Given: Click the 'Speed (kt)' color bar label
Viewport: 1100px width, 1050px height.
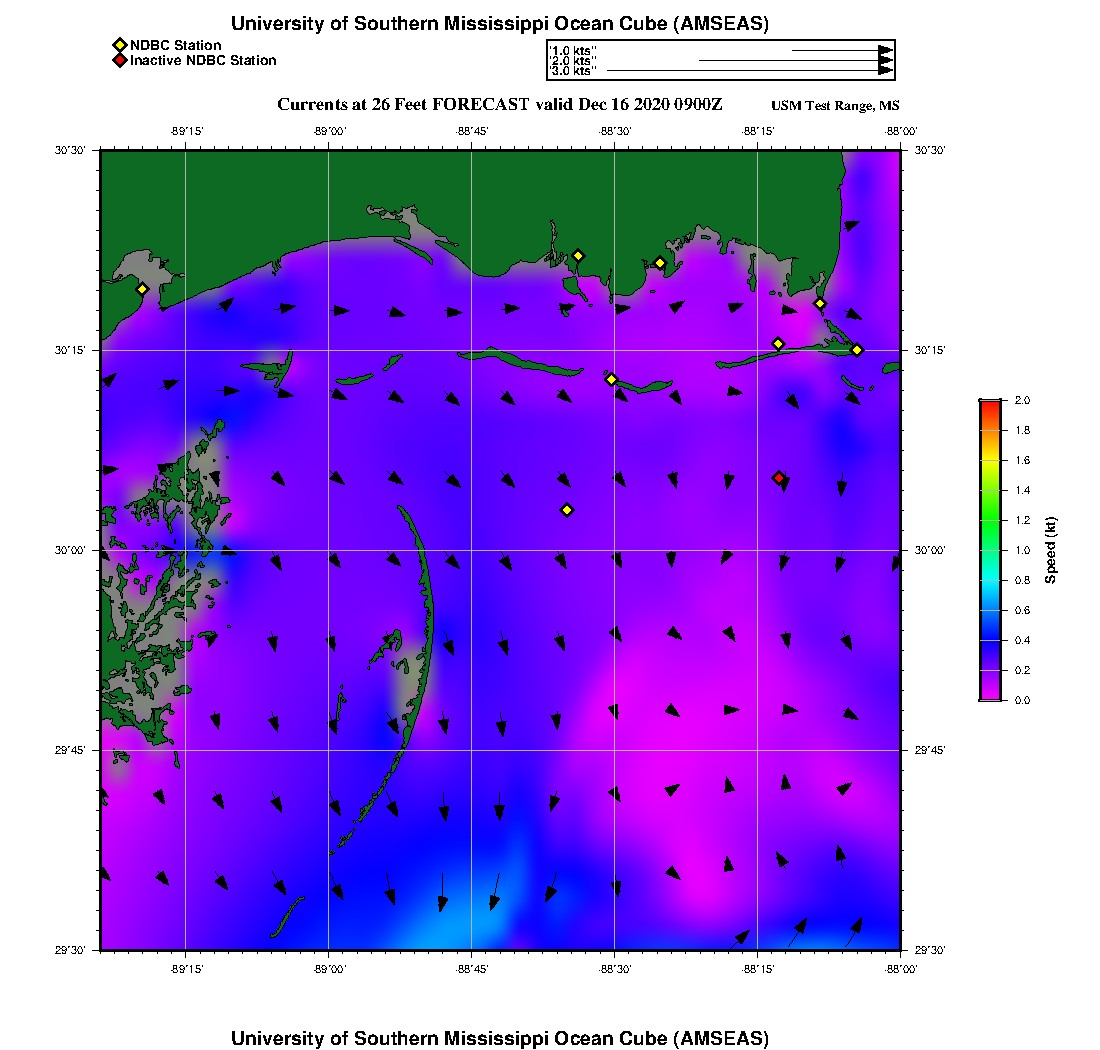Looking at the screenshot, I should [x=1051, y=550].
